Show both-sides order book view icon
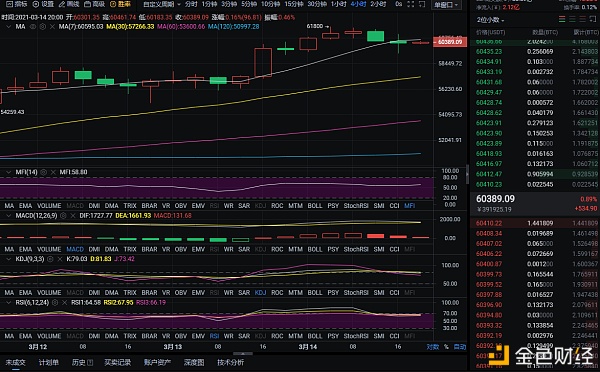Screen dimensions: 600x372 coord(562,19)
